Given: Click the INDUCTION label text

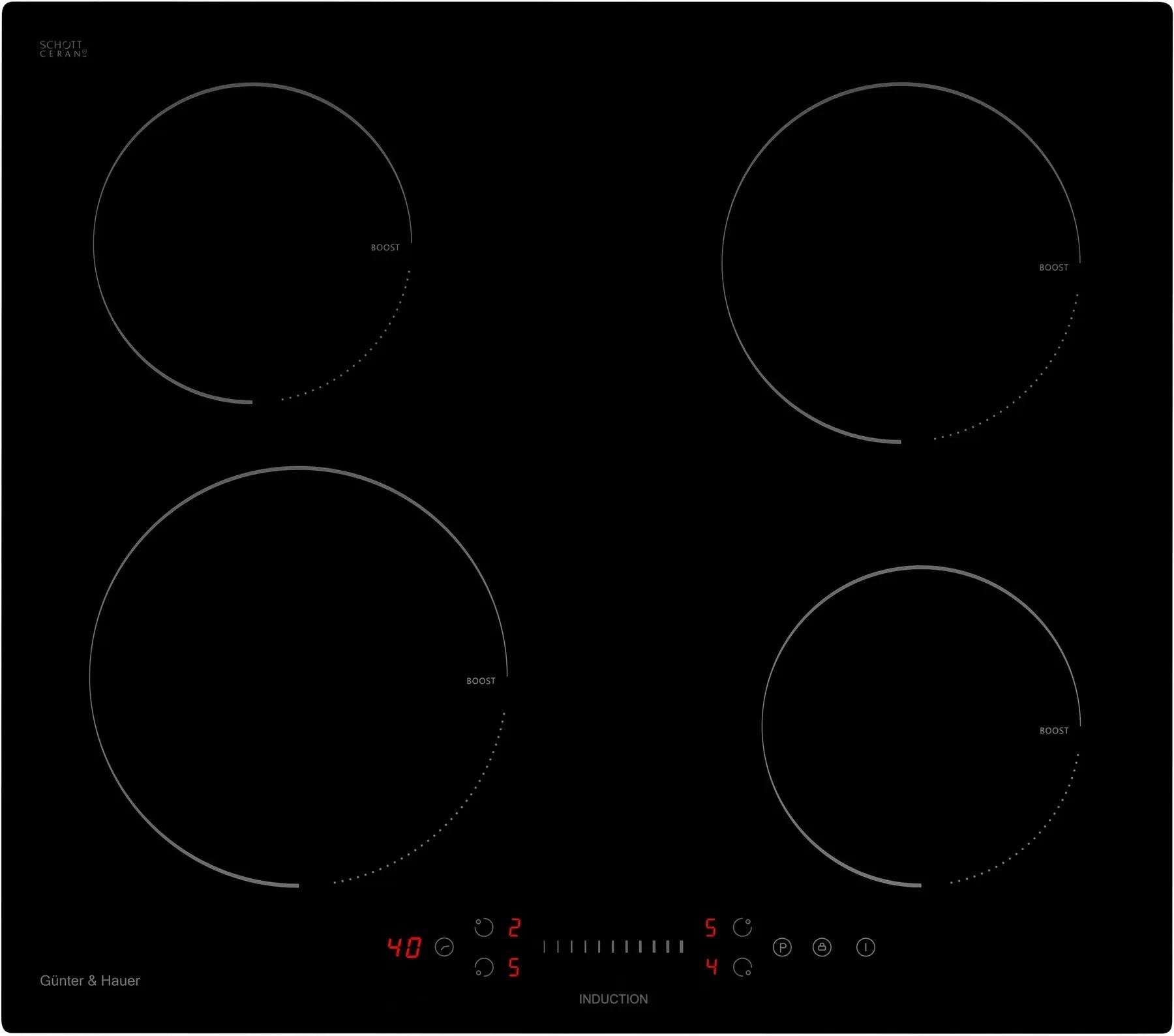Looking at the screenshot, I should point(613,999).
